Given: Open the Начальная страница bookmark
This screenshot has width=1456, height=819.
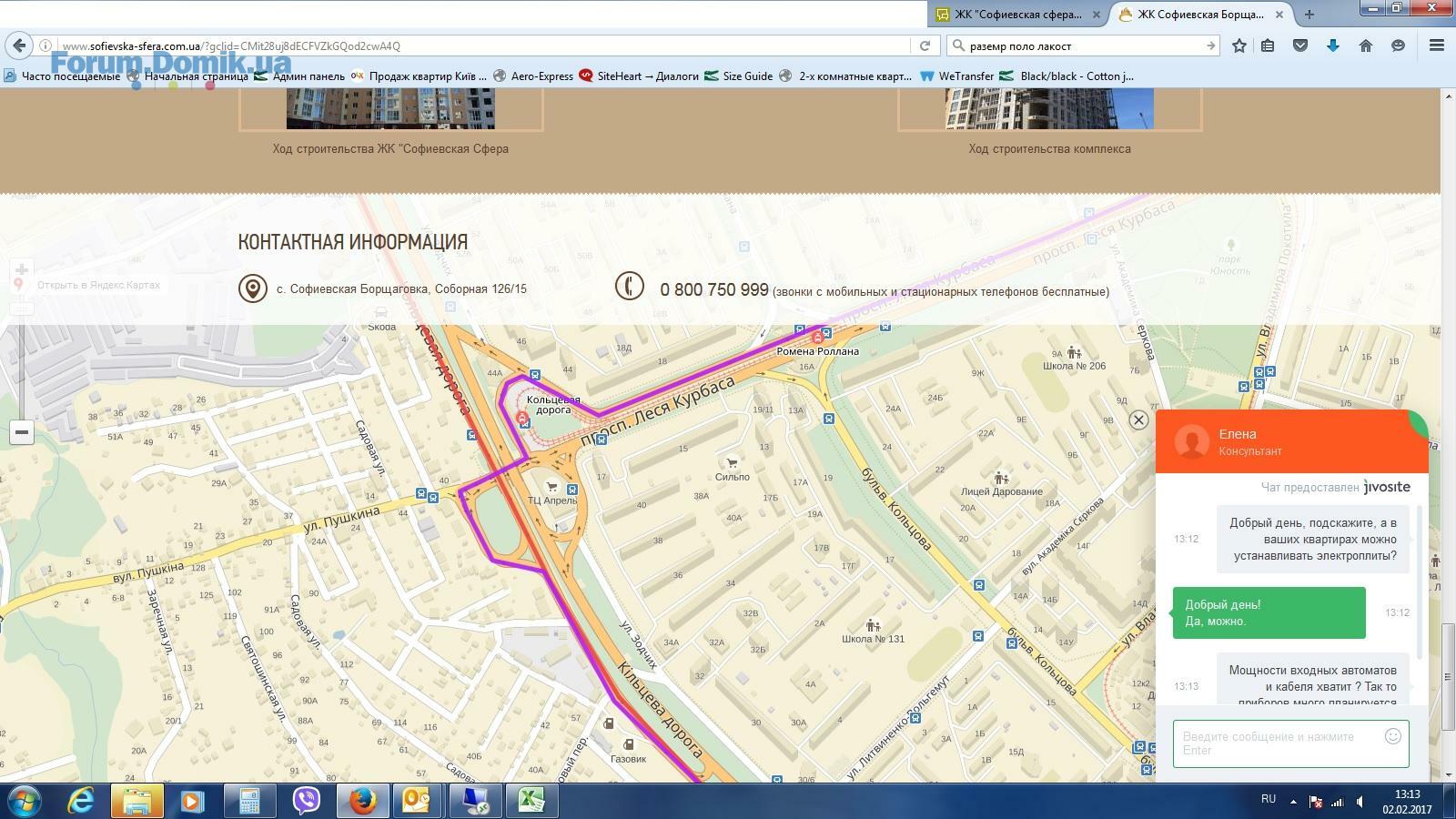Looking at the screenshot, I should tap(187, 76).
